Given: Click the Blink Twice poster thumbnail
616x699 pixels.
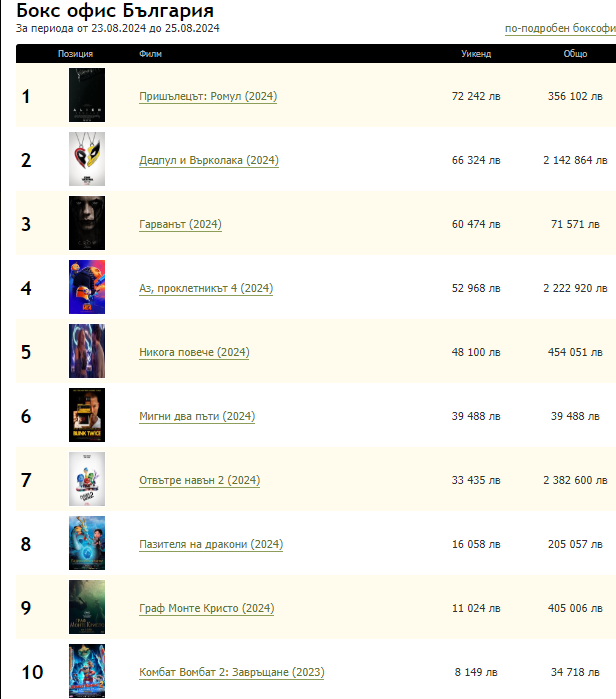Looking at the screenshot, I should click(87, 416).
